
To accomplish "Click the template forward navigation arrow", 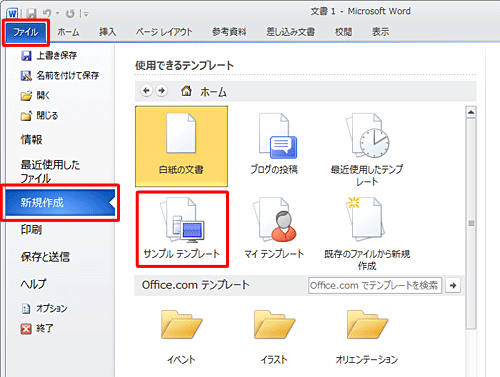I will pyautogui.click(x=162, y=91).
